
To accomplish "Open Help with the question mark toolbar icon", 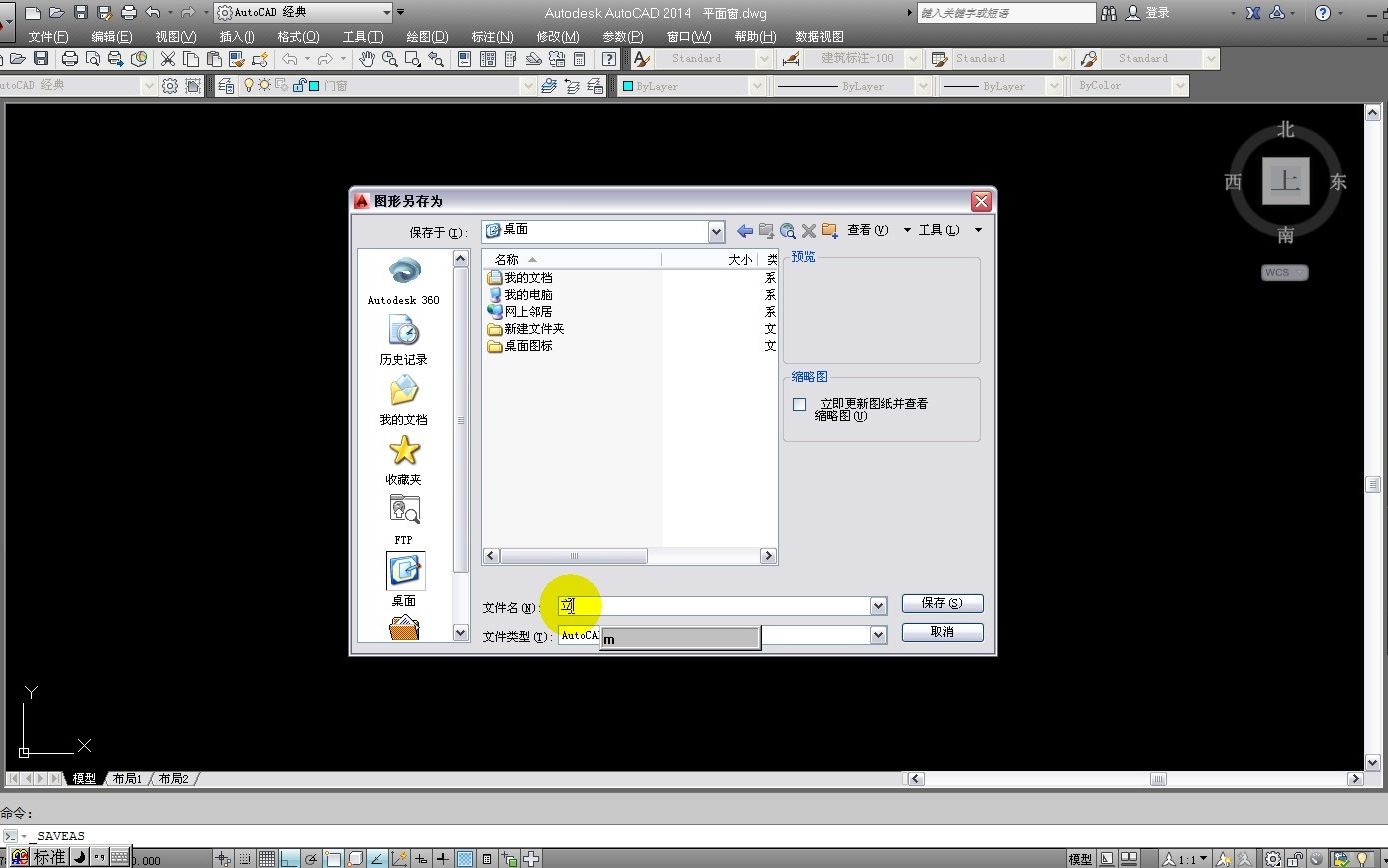I will (608, 59).
